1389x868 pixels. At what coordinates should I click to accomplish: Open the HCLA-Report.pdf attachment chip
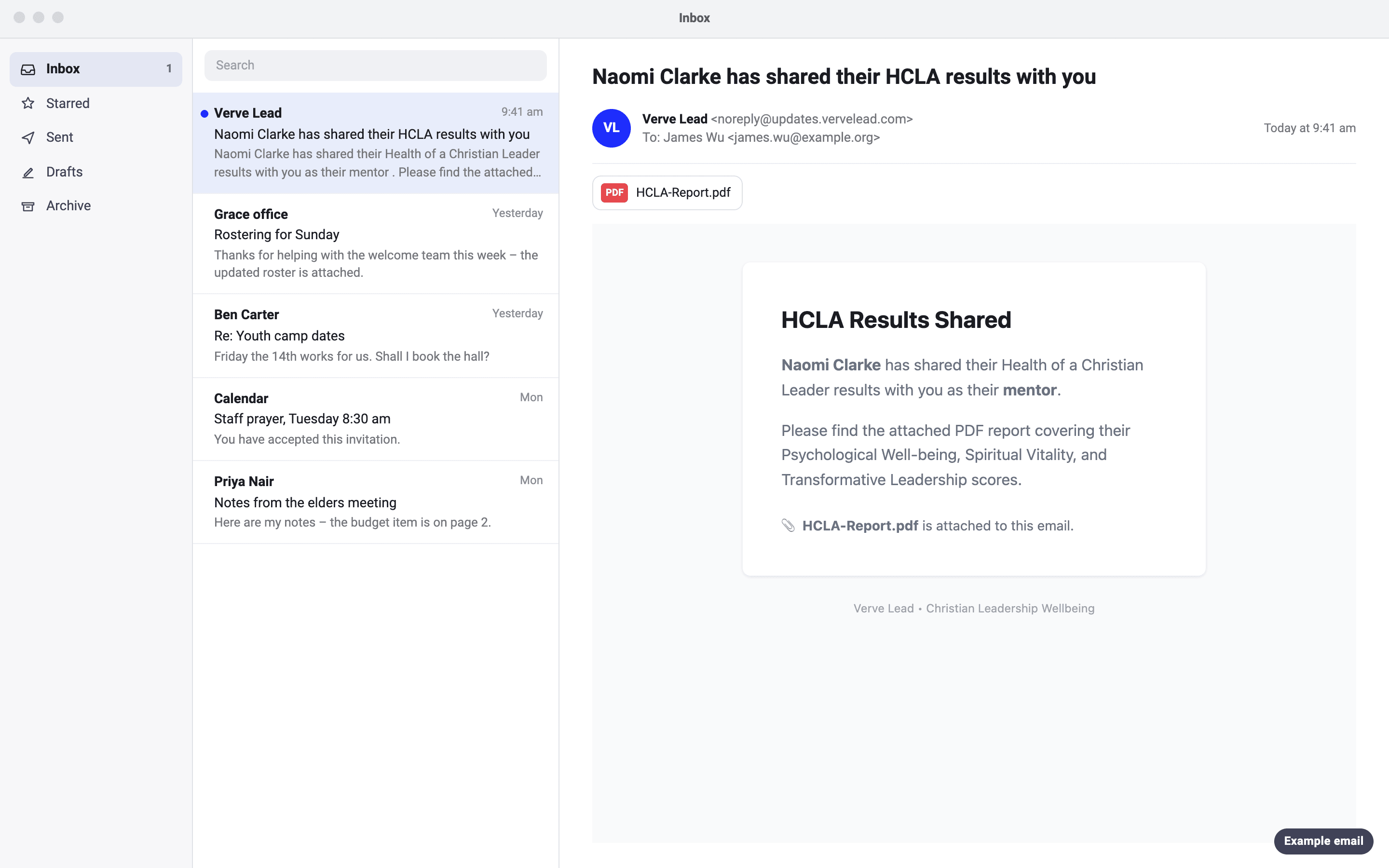click(x=667, y=193)
